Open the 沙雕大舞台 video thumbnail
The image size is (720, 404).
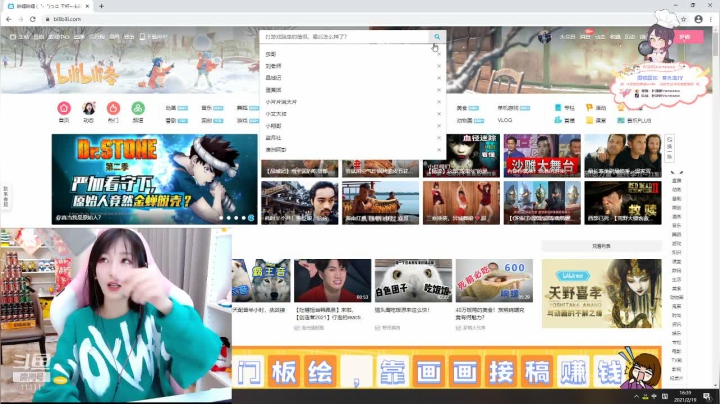[x=542, y=156]
